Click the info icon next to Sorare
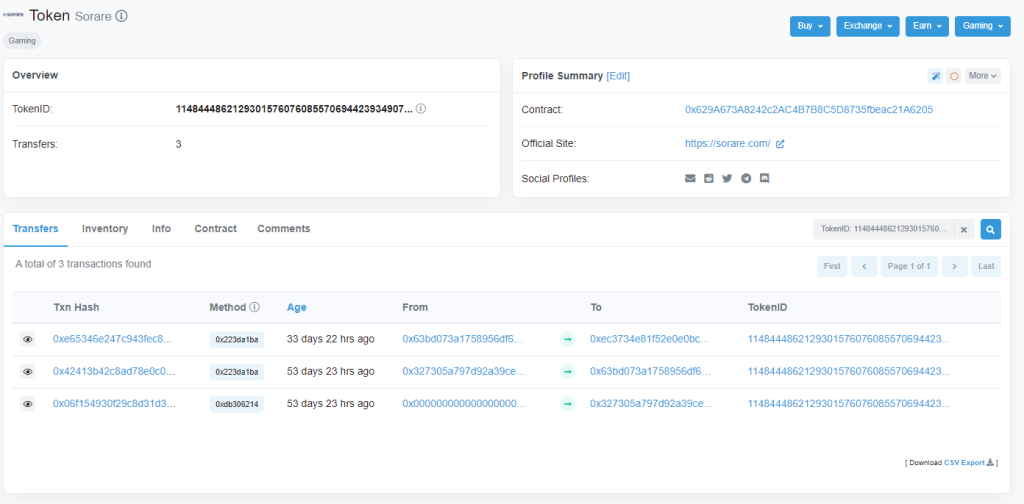Image resolution: width=1024 pixels, height=504 pixels. [121, 16]
